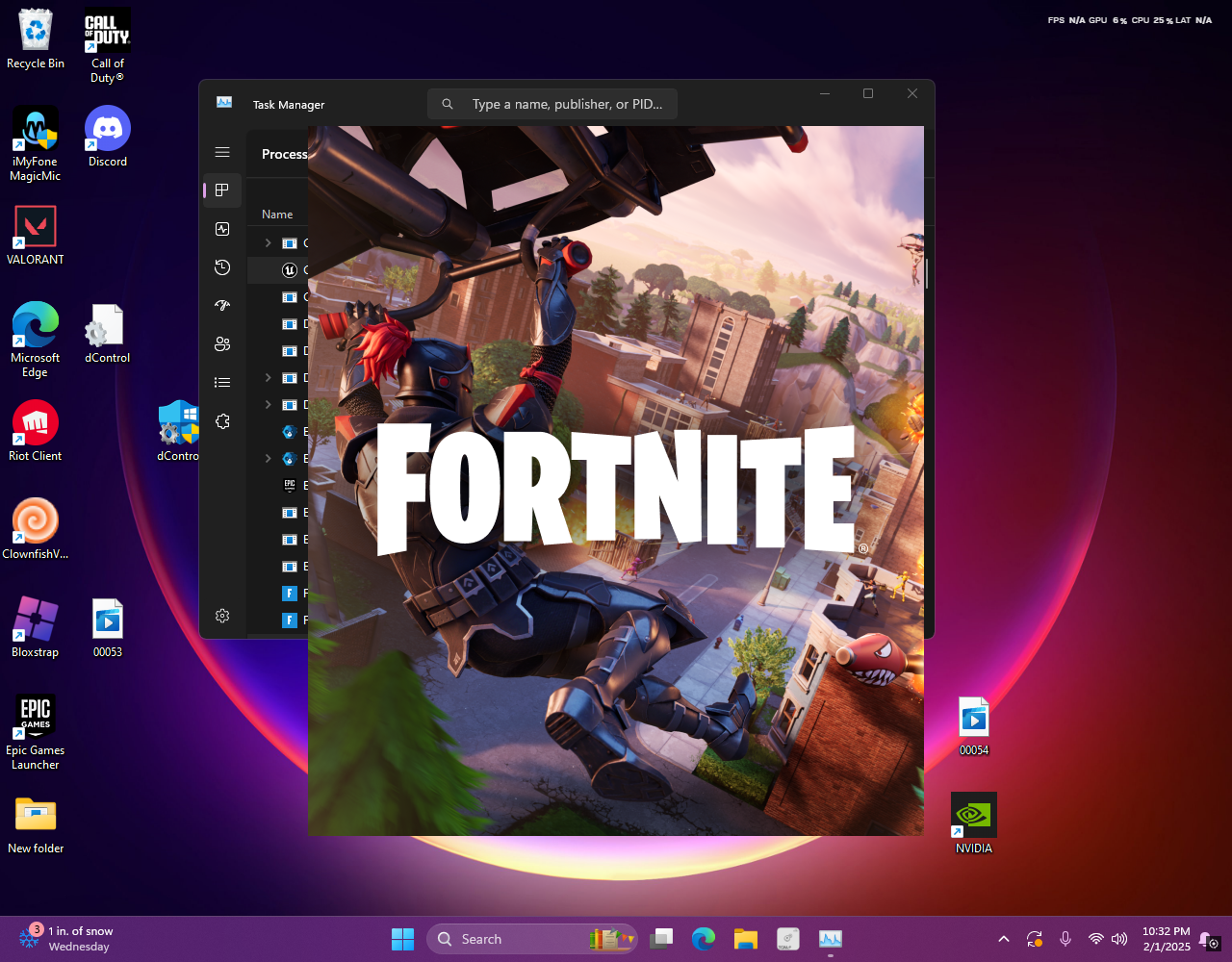Select the dControl shield icon on desktop
Image resolution: width=1232 pixels, height=962 pixels.
tap(179, 432)
